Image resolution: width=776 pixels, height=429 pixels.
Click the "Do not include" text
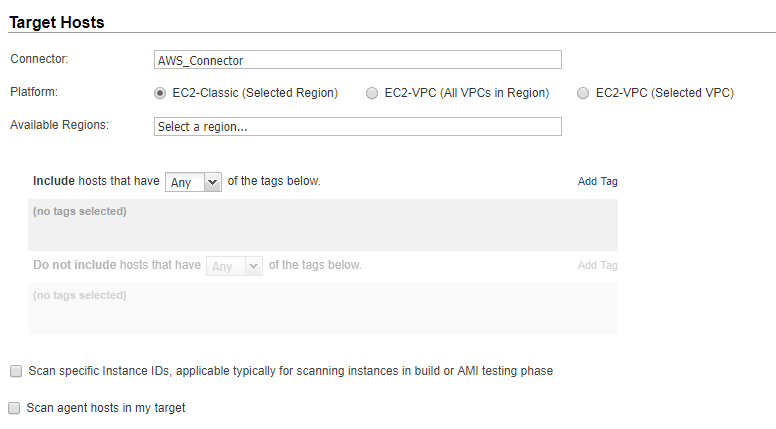pyautogui.click(x=74, y=265)
